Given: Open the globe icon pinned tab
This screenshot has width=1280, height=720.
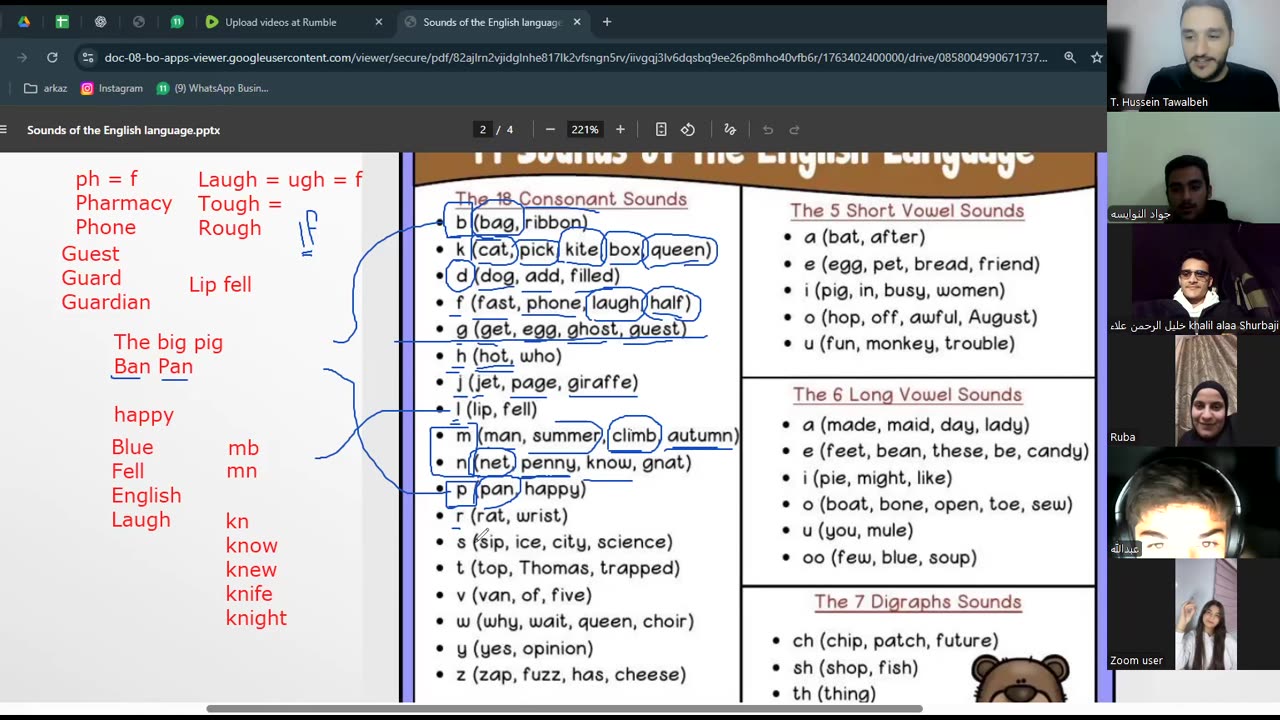Looking at the screenshot, I should pos(138,22).
